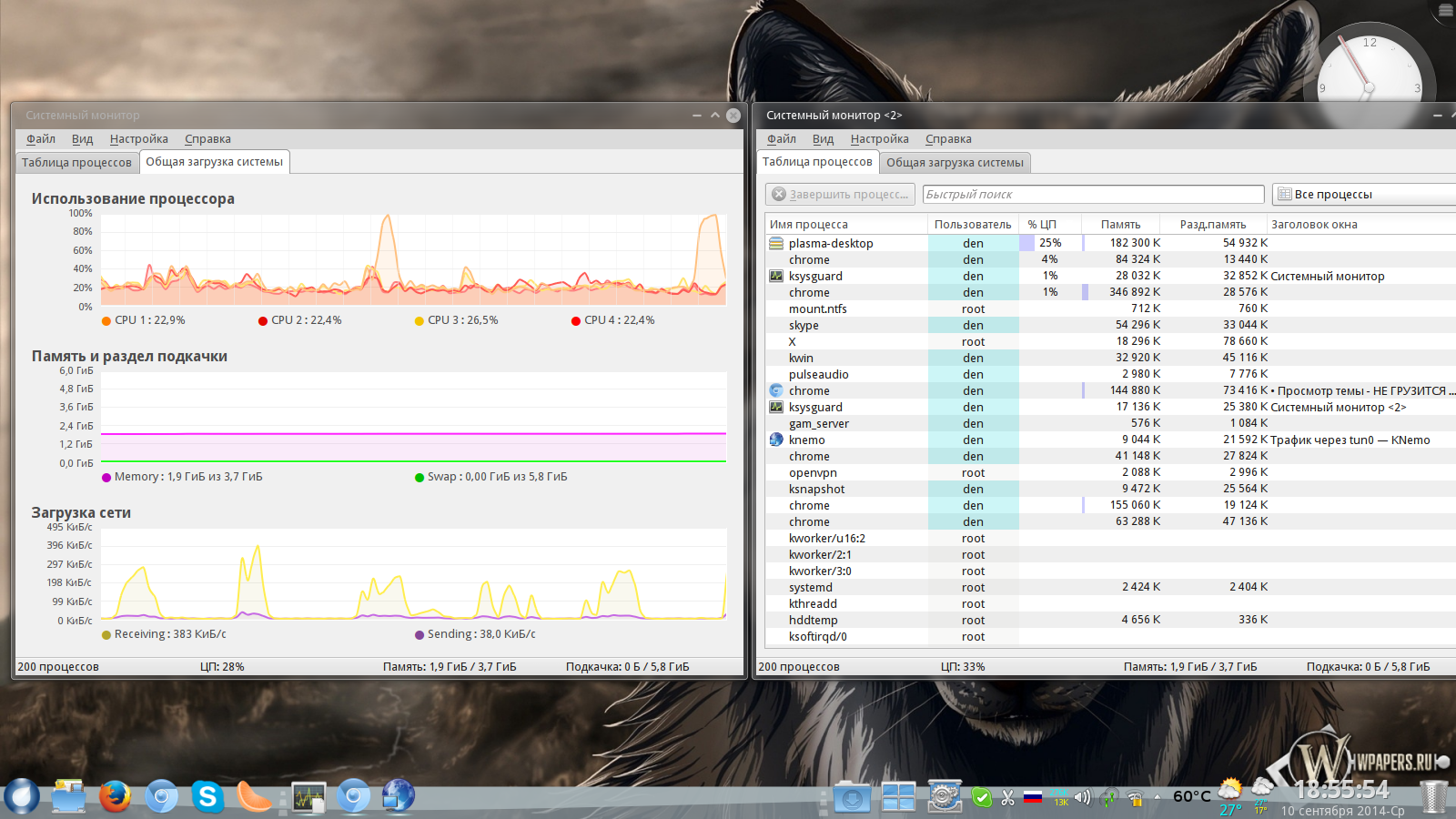Click the globe-with-monitor network task icon
Image resolution: width=1456 pixels, height=819 pixels.
click(399, 797)
